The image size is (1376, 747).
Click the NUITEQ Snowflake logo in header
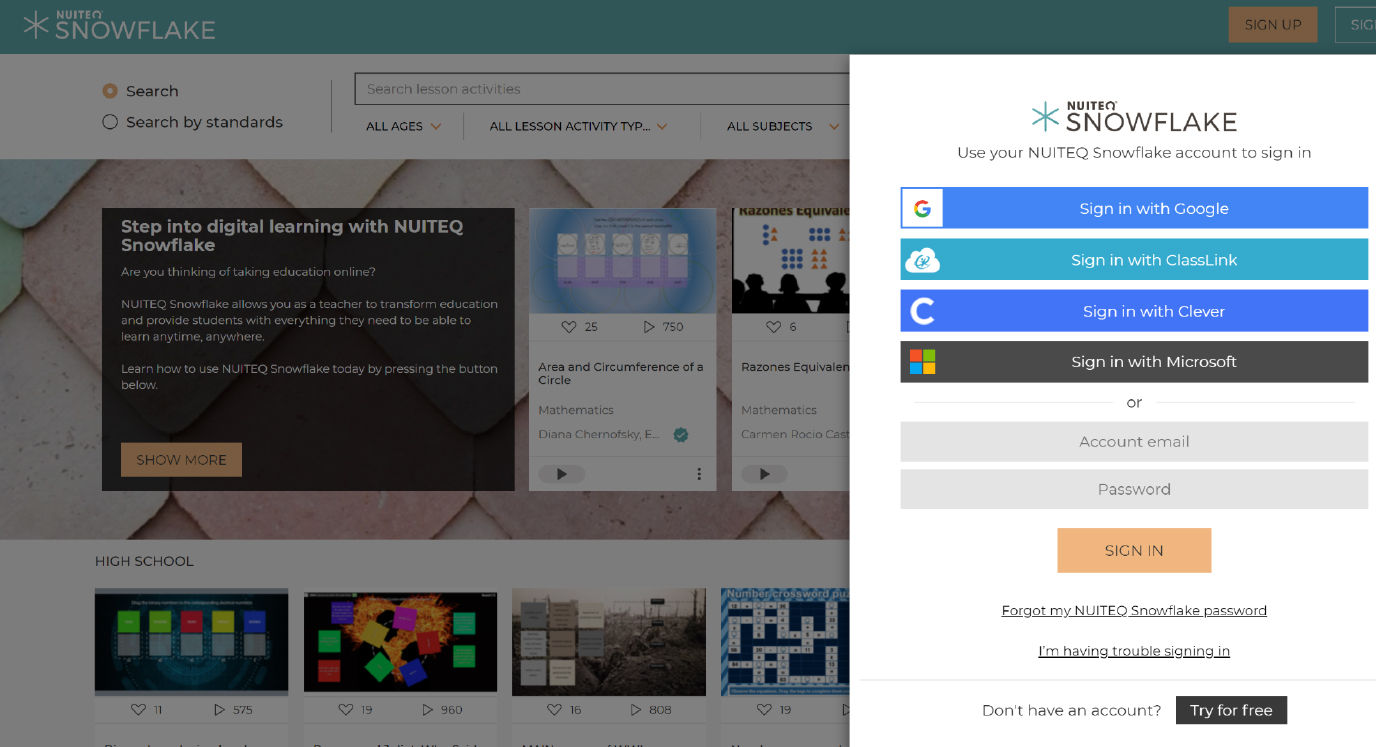pyautogui.click(x=119, y=26)
